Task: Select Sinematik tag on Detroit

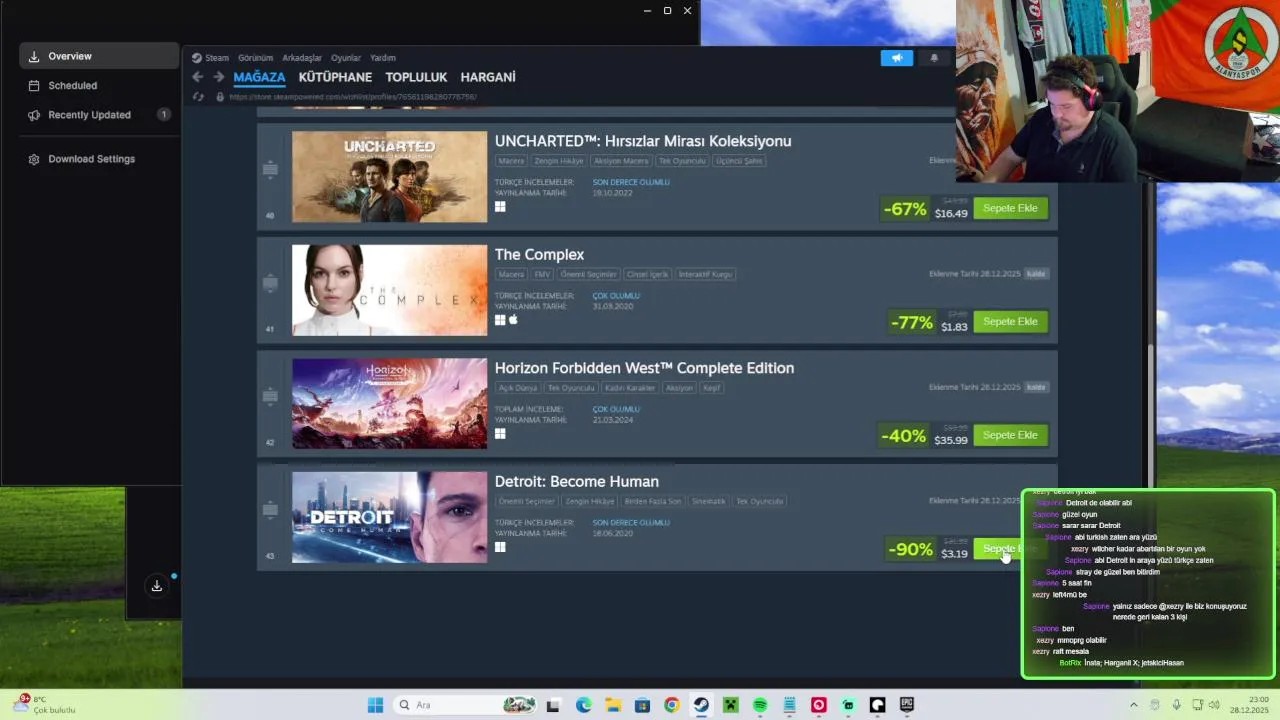Action: [x=709, y=501]
